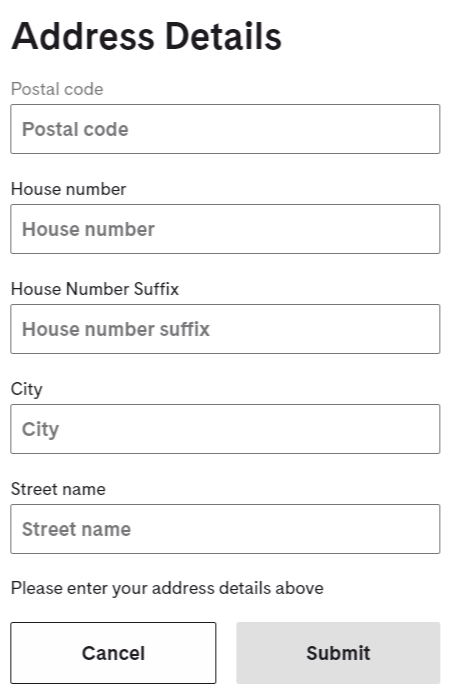Image resolution: width=453 pixels, height=695 pixels.
Task: Focus the House number text box
Action: [225, 229]
